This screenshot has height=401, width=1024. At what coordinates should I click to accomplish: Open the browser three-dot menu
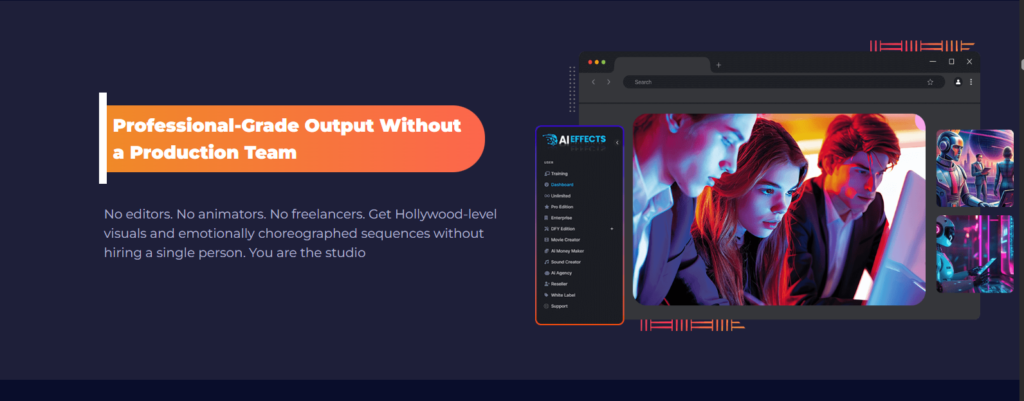pos(971,82)
